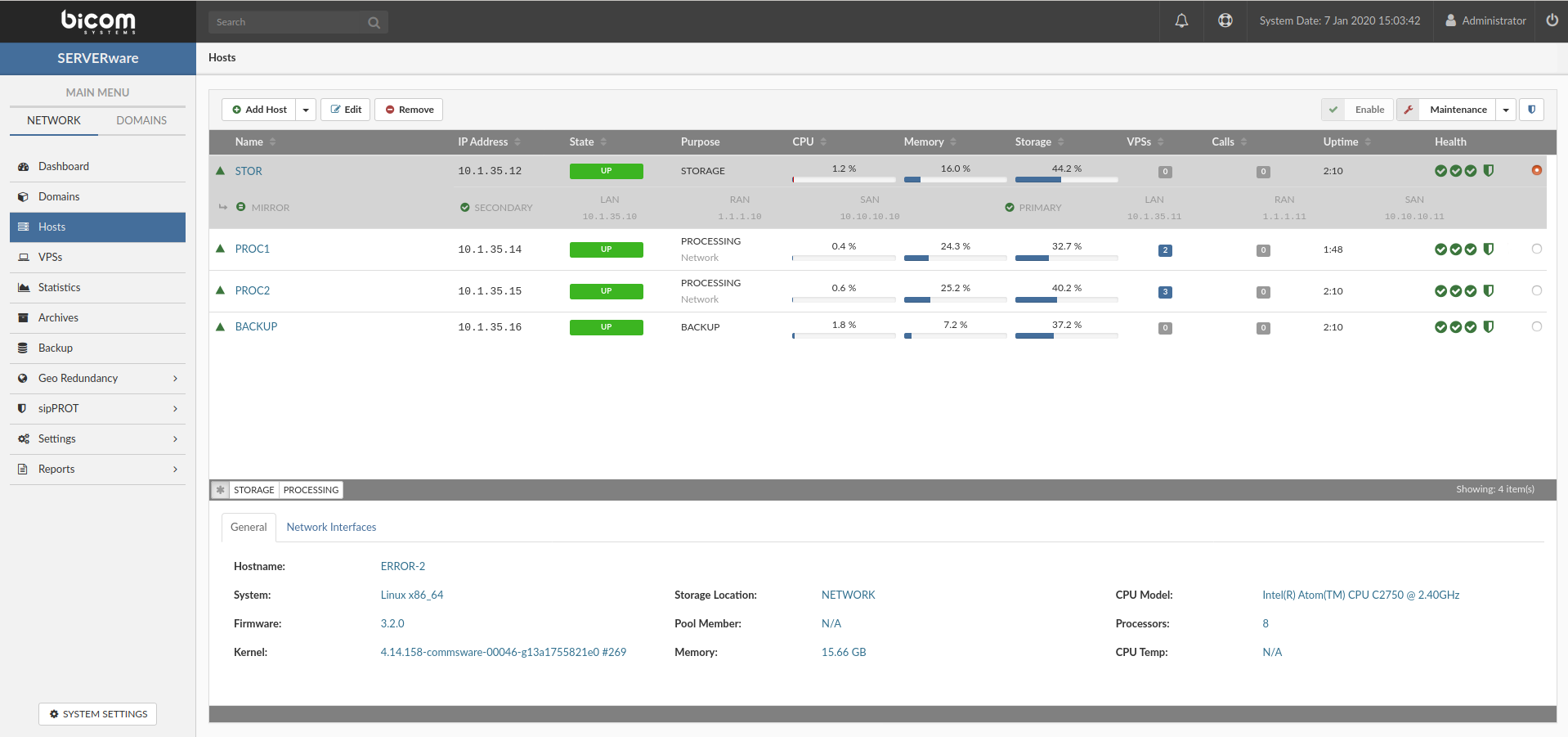Select the PROC2 host radio button
Screen dimensions: 1568x737
[x=1536, y=290]
